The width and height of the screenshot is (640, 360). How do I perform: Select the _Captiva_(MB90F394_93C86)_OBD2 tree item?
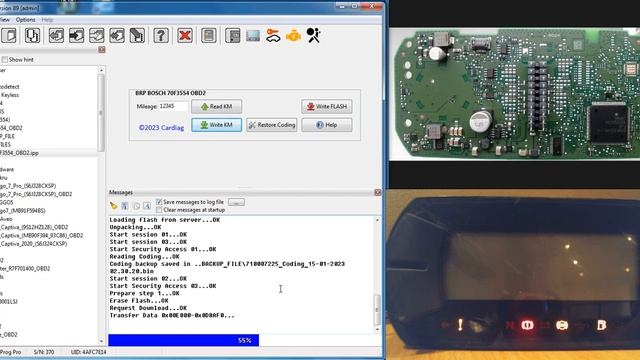(41, 236)
